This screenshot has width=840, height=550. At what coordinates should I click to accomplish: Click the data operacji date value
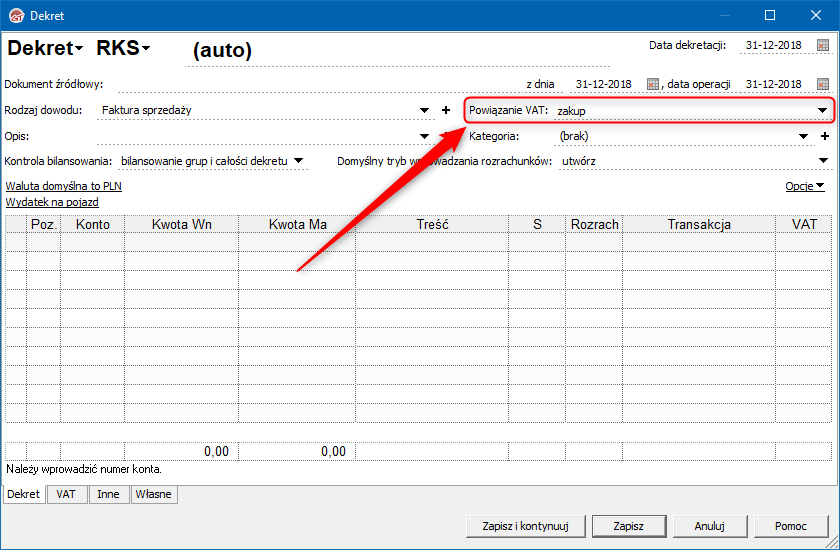point(774,84)
